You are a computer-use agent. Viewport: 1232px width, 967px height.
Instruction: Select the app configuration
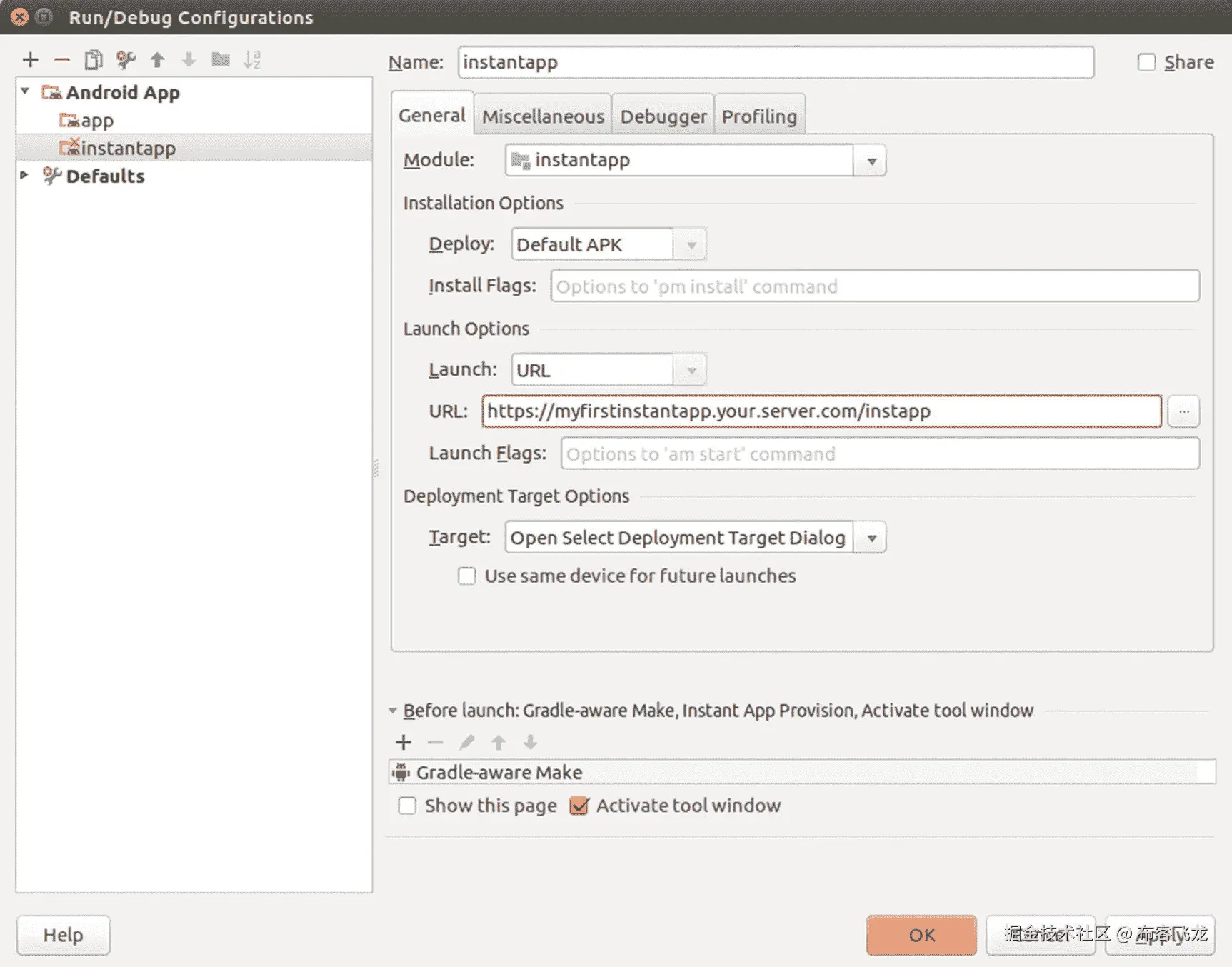click(194, 120)
